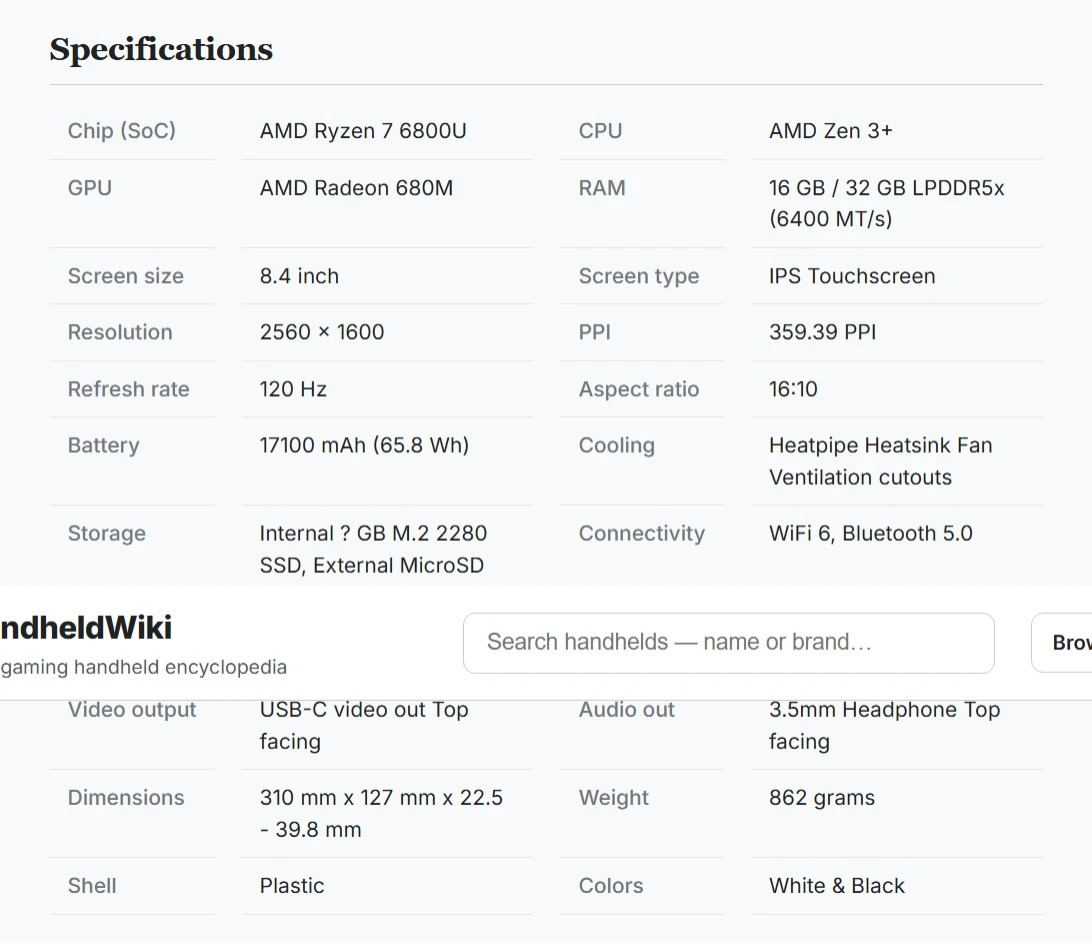1092x943 pixels.
Task: Select the AMD Ryzen 7 6800U value
Action: pyautogui.click(x=363, y=131)
